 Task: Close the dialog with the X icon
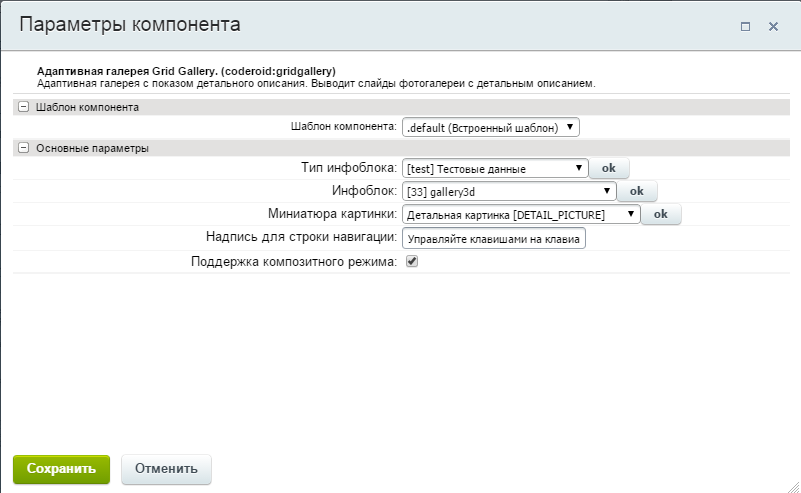click(773, 27)
